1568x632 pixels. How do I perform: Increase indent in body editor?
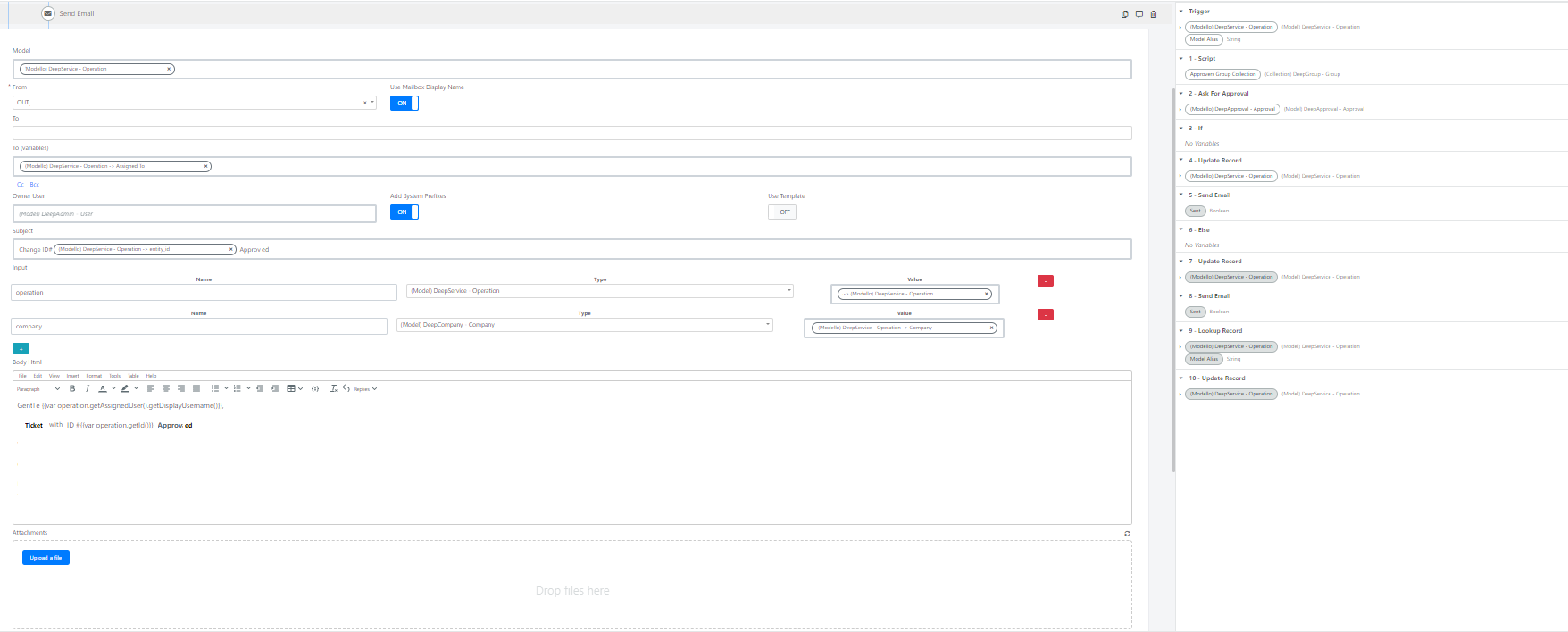tap(275, 388)
